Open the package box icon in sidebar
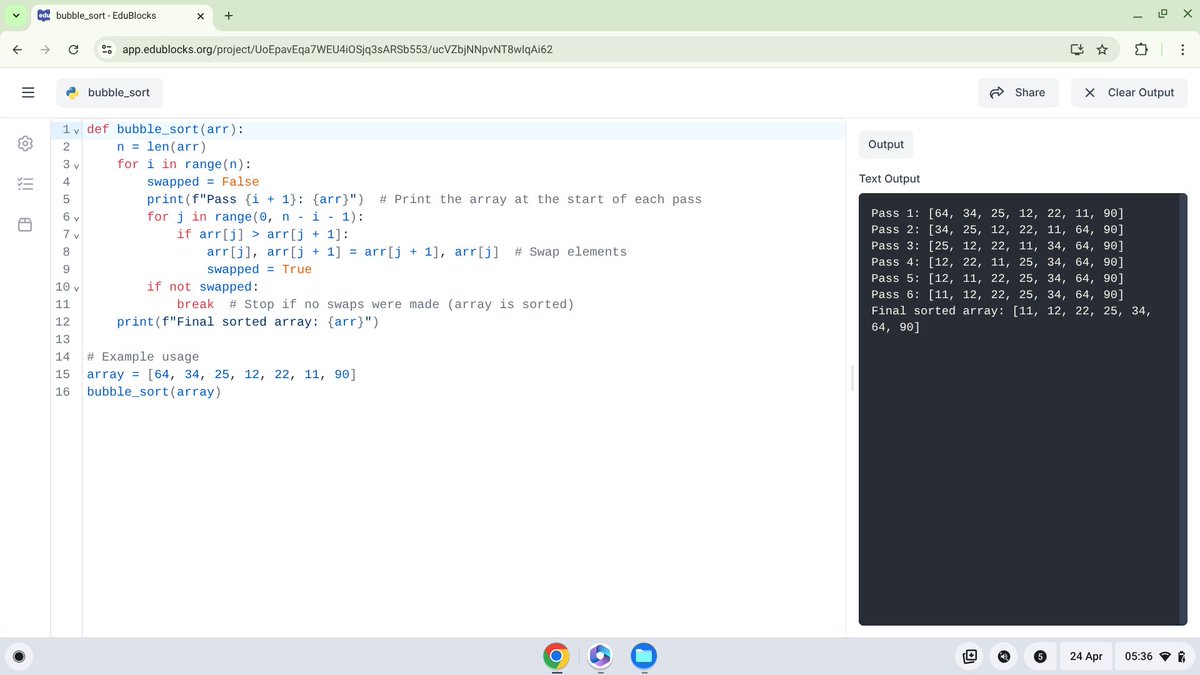Image resolution: width=1200 pixels, height=675 pixels. tap(26, 224)
